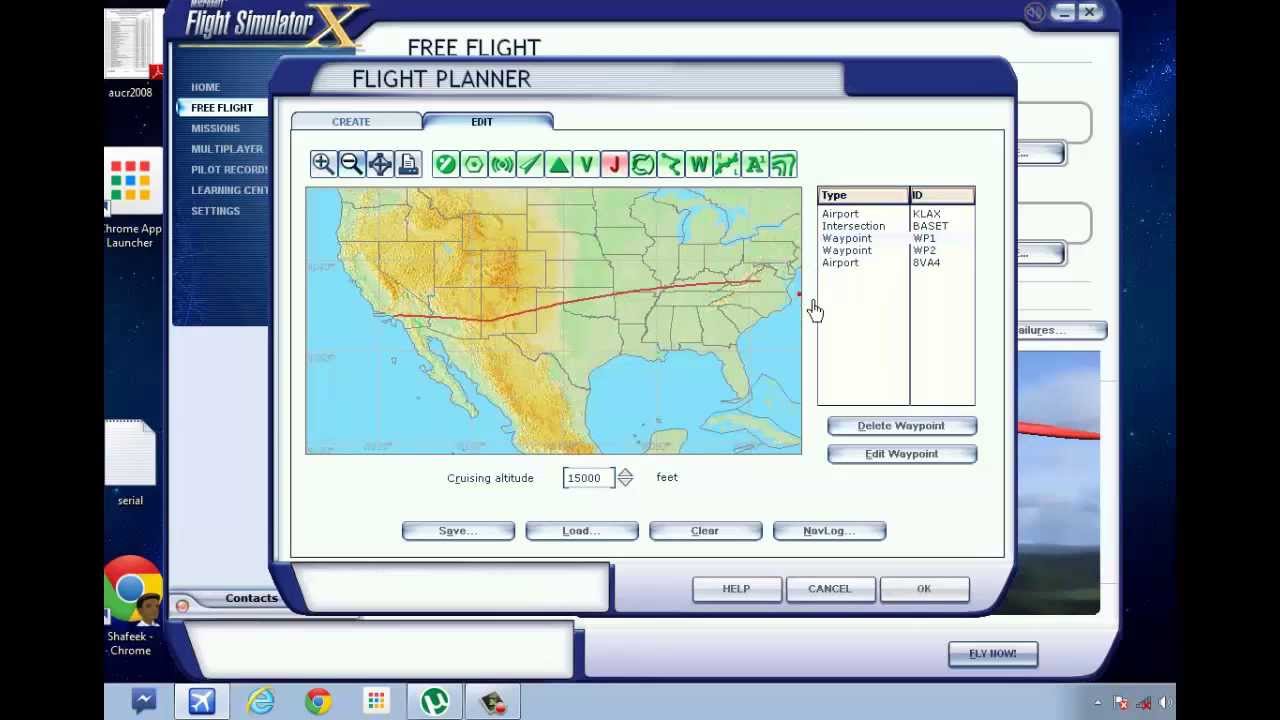Screen dimensions: 1280x720
Task: Toggle airports display on the map
Action: coord(446,164)
